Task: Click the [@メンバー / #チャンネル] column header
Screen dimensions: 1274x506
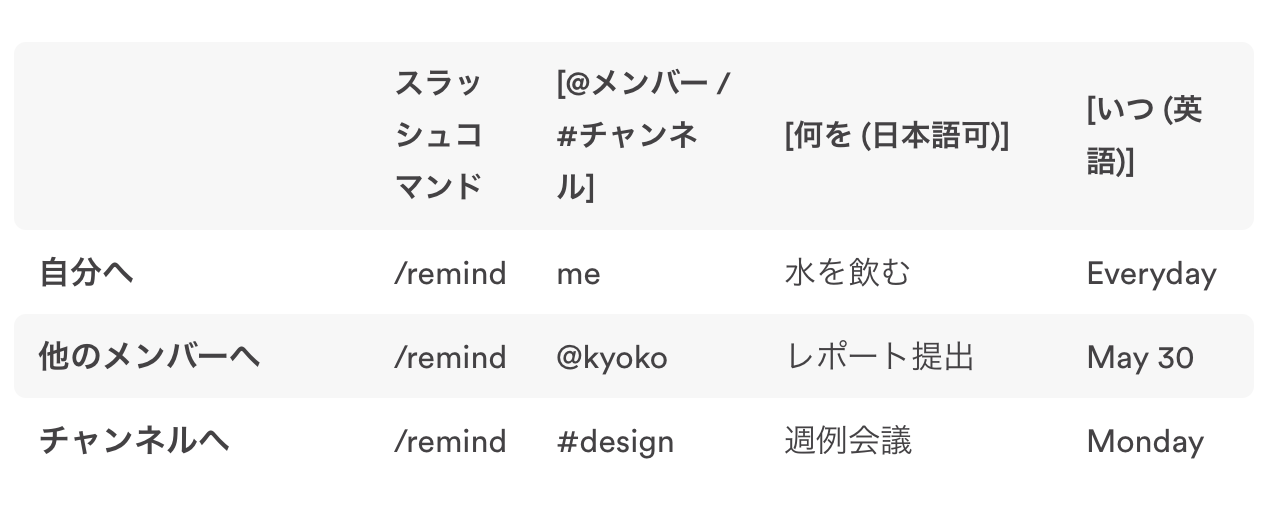Action: (645, 135)
